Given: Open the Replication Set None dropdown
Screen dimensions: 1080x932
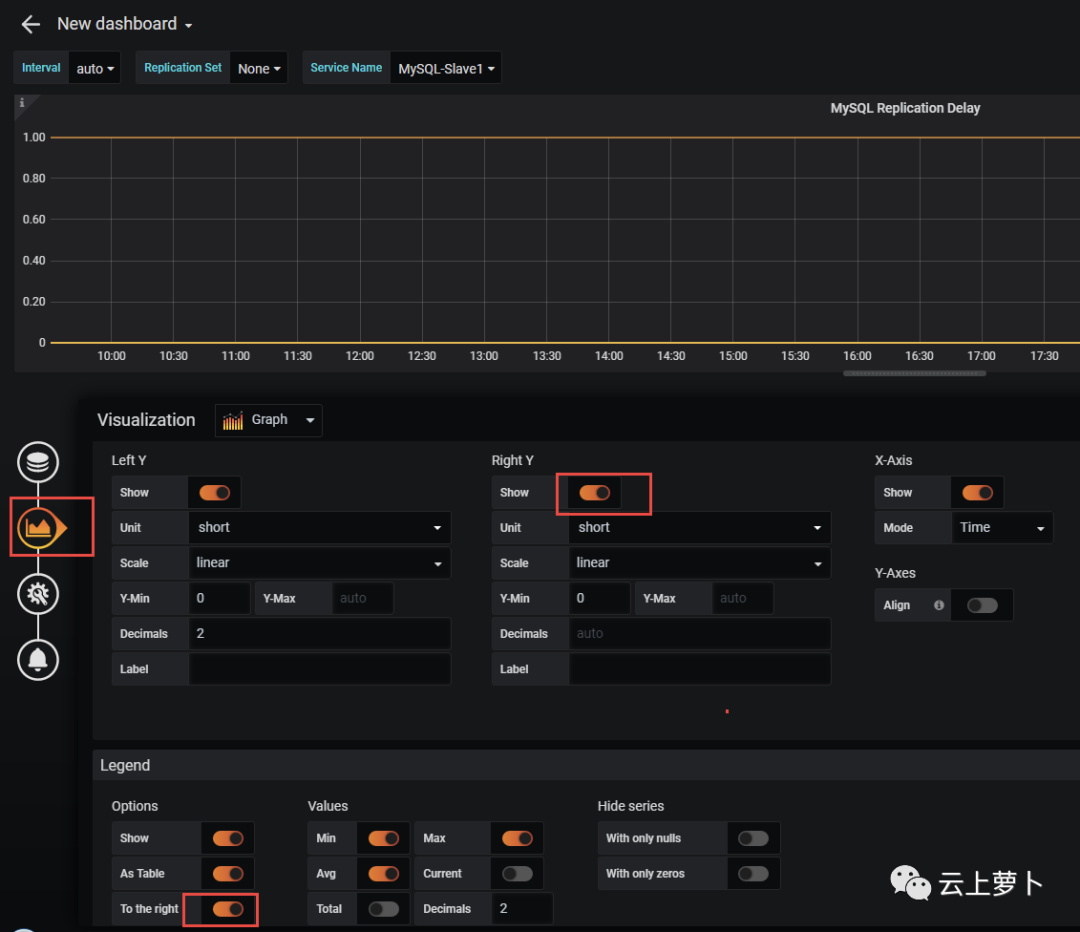Looking at the screenshot, I should [259, 68].
